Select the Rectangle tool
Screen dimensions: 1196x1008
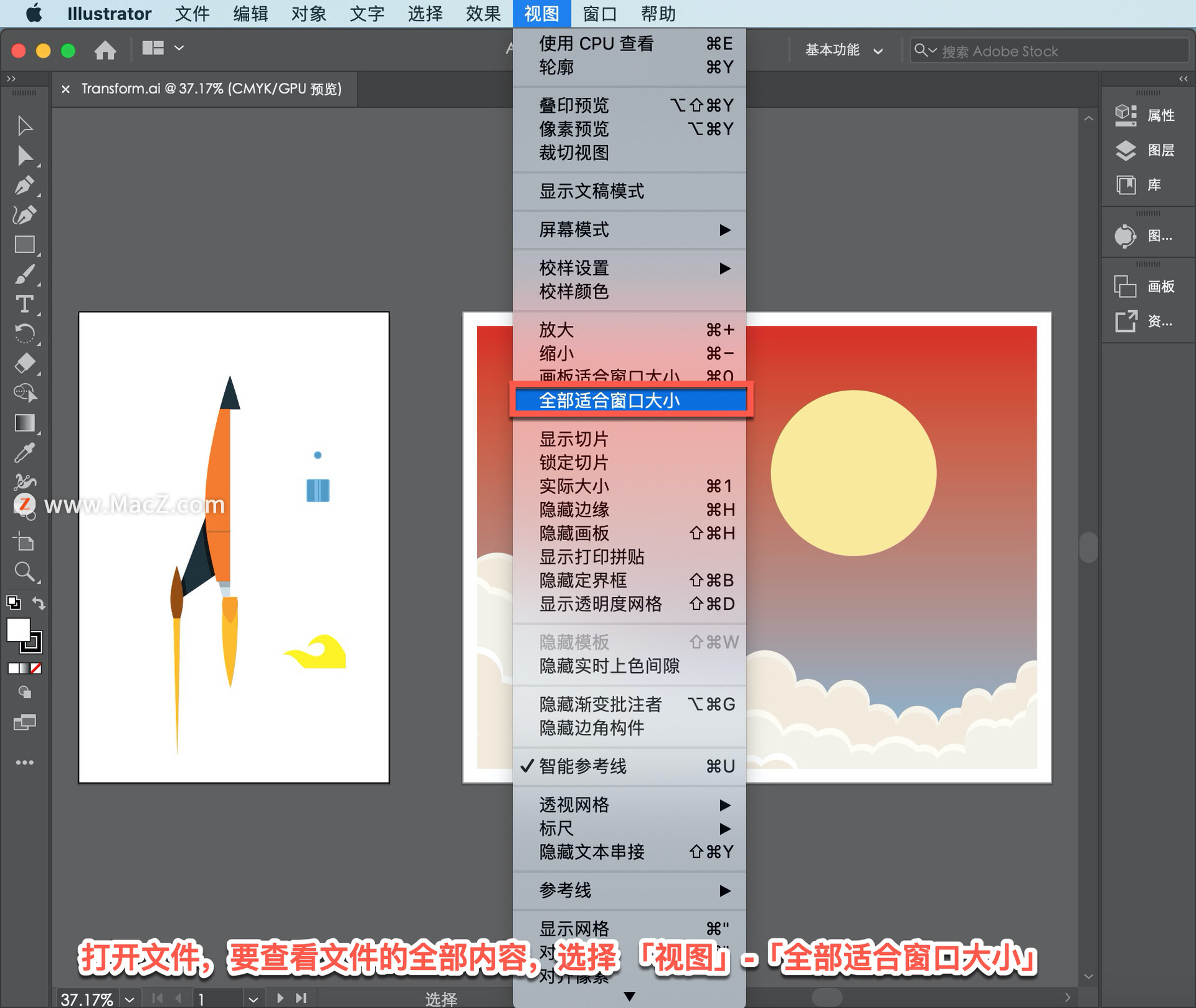coord(24,245)
